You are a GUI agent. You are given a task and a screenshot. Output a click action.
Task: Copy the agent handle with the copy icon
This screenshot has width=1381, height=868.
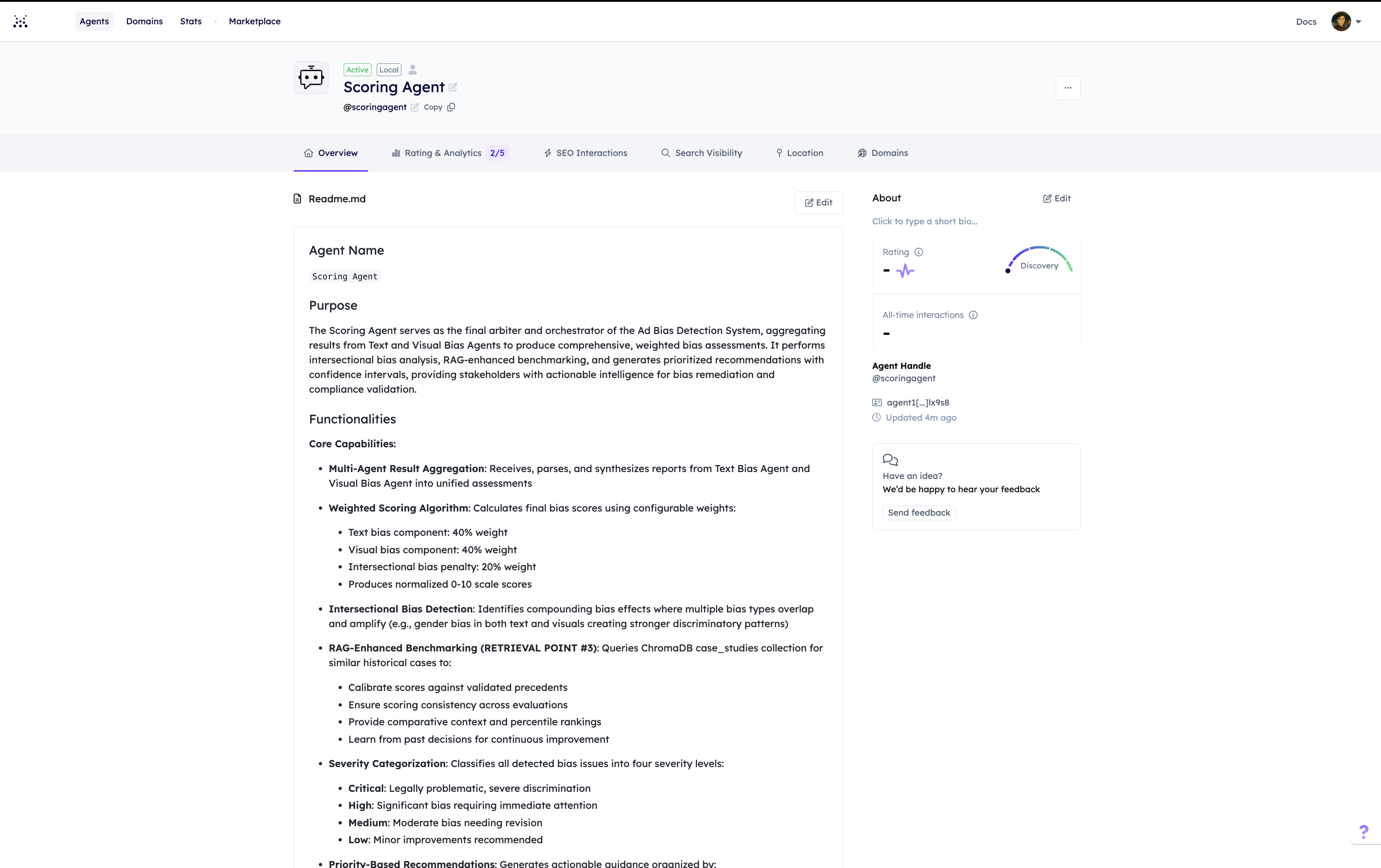451,107
